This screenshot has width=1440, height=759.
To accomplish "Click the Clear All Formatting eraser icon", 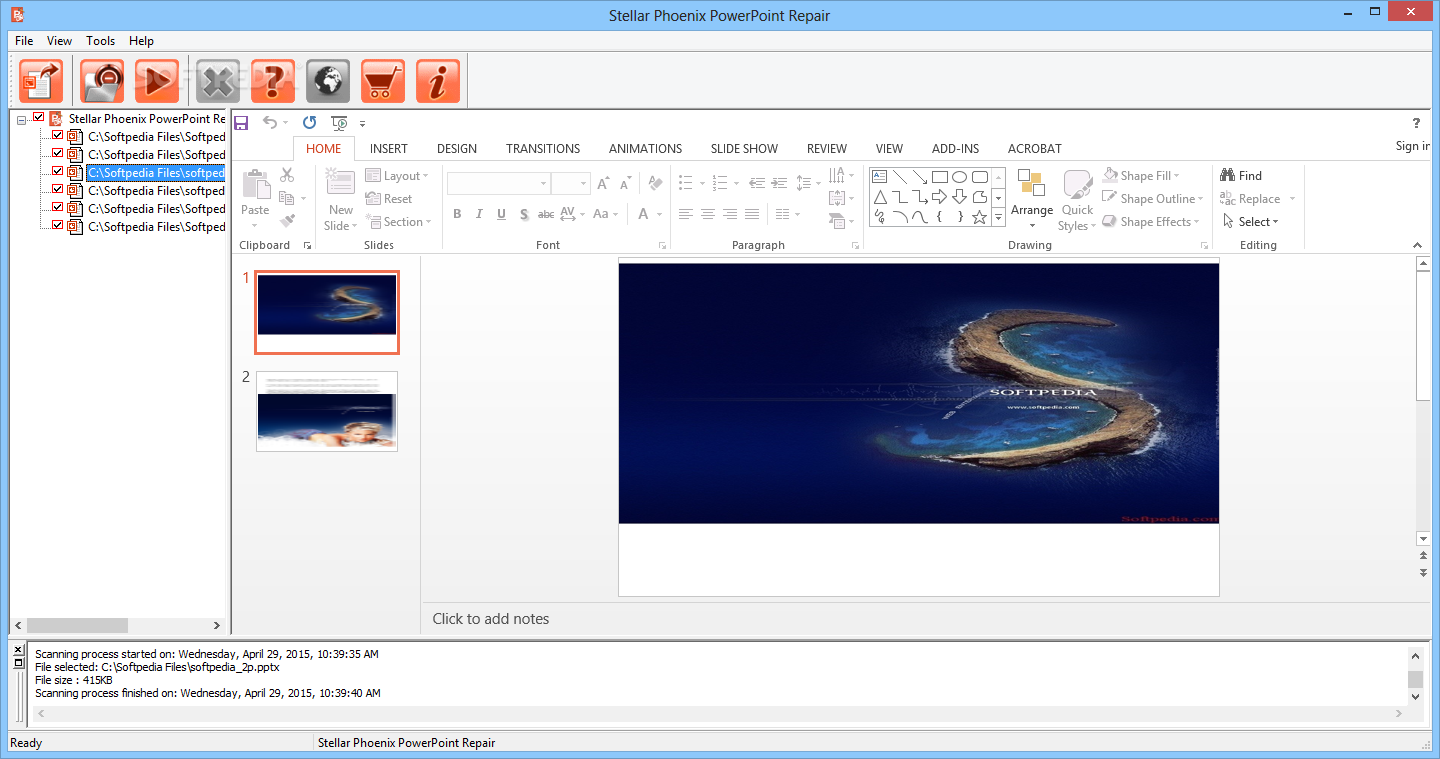I will tap(656, 184).
